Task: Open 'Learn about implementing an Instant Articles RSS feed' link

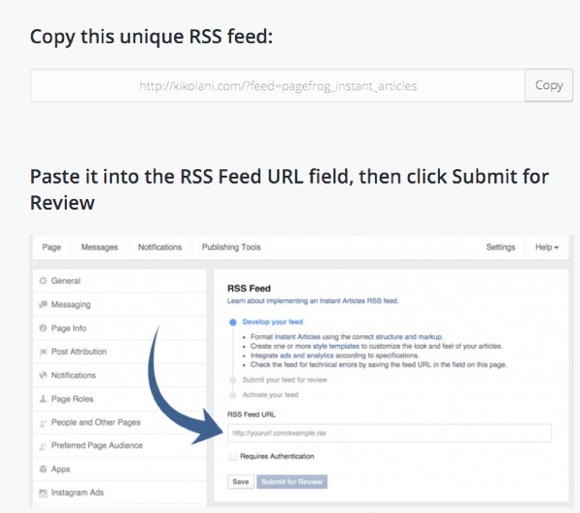Action: coord(313,301)
